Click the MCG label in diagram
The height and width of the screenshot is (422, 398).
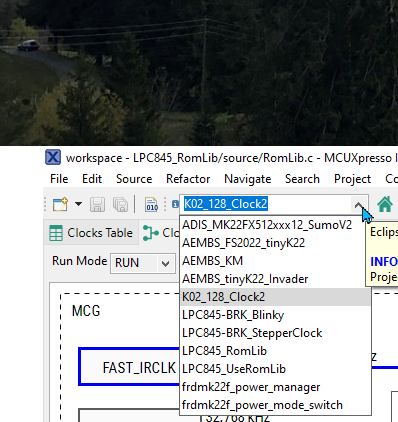[86, 311]
